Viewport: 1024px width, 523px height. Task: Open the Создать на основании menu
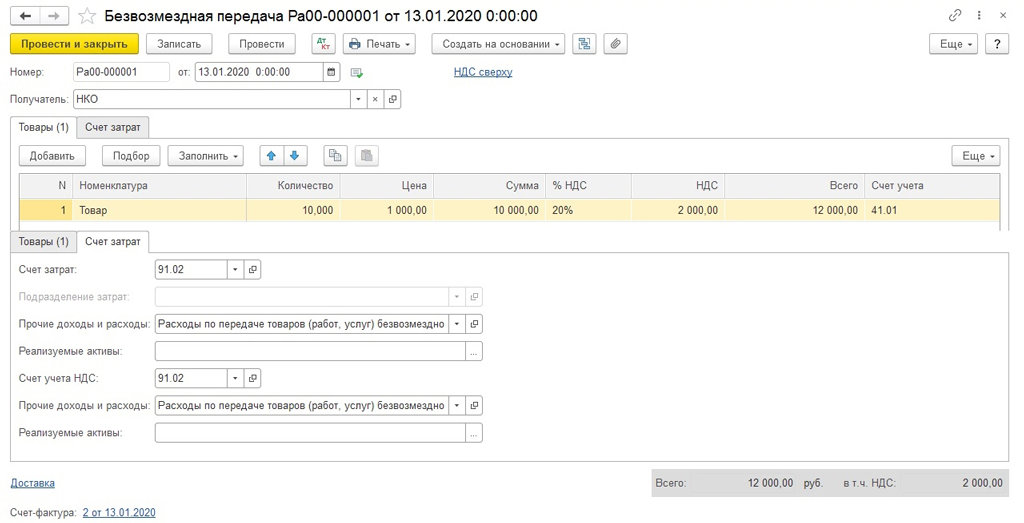[x=498, y=44]
